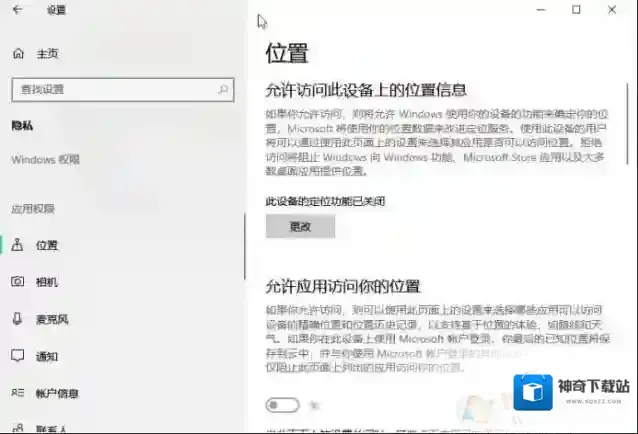This screenshot has height=434, width=638.
Task: Open the 主页 home icon
Action: tap(18, 53)
